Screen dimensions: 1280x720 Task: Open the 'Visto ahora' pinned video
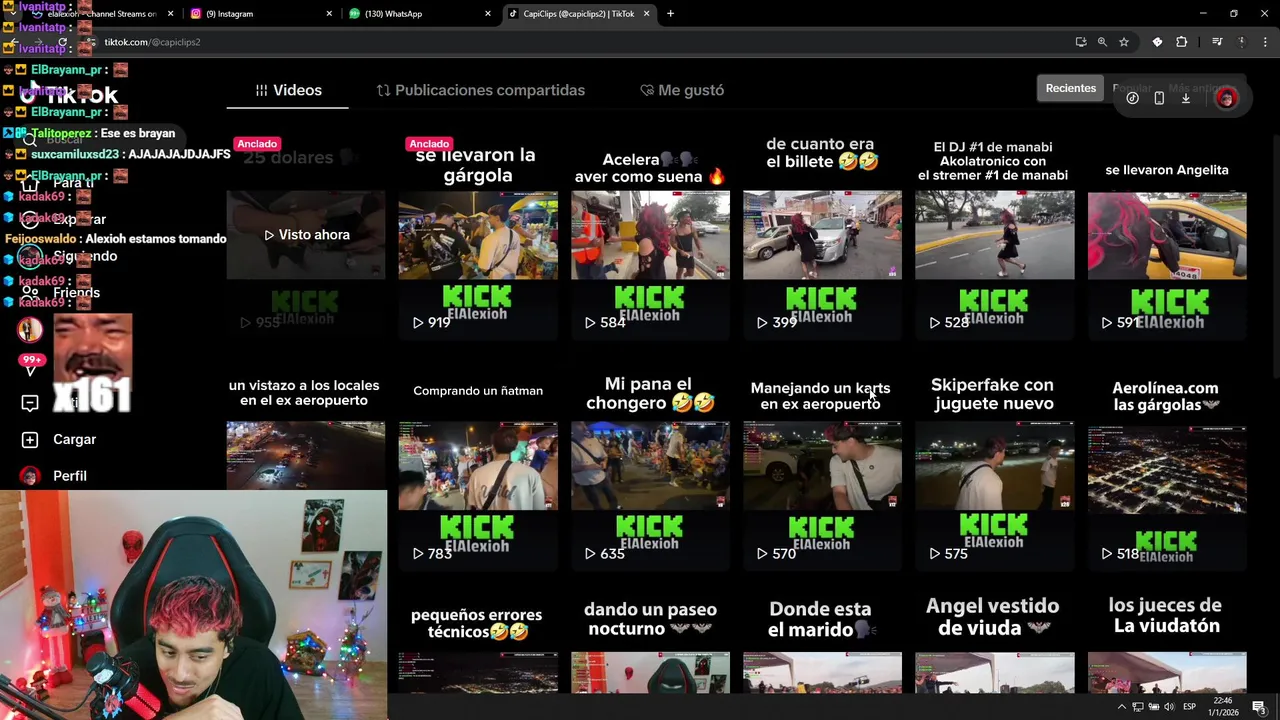[x=306, y=235]
